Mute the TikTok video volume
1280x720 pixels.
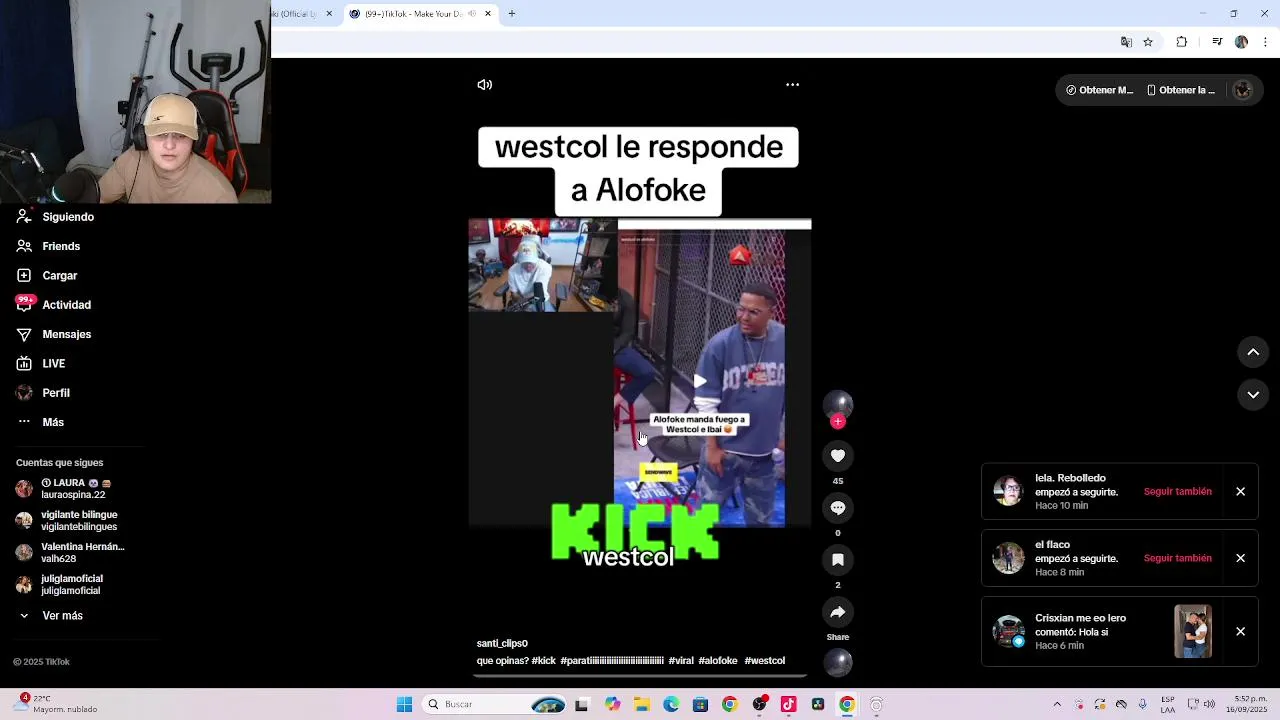point(485,85)
